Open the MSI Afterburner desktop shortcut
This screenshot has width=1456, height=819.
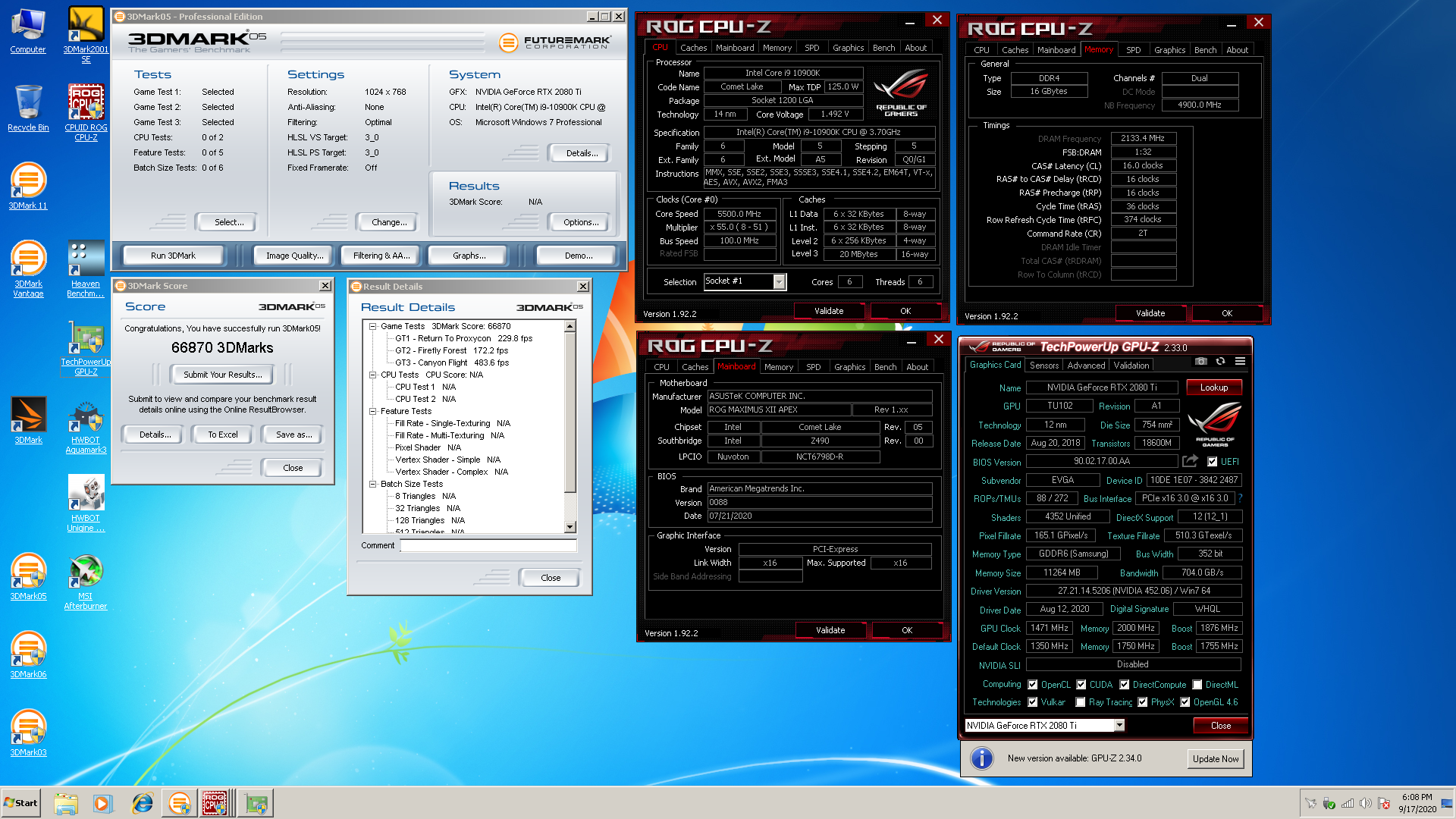tap(86, 582)
